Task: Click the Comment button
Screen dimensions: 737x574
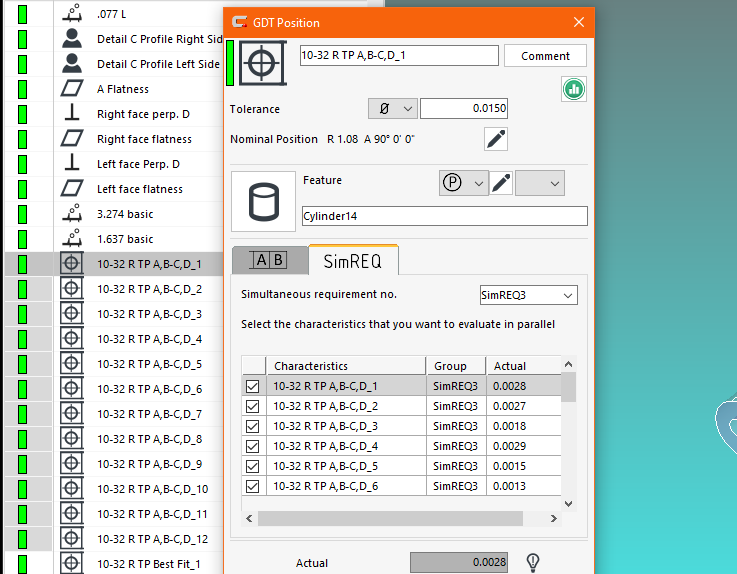Action: pyautogui.click(x=545, y=56)
